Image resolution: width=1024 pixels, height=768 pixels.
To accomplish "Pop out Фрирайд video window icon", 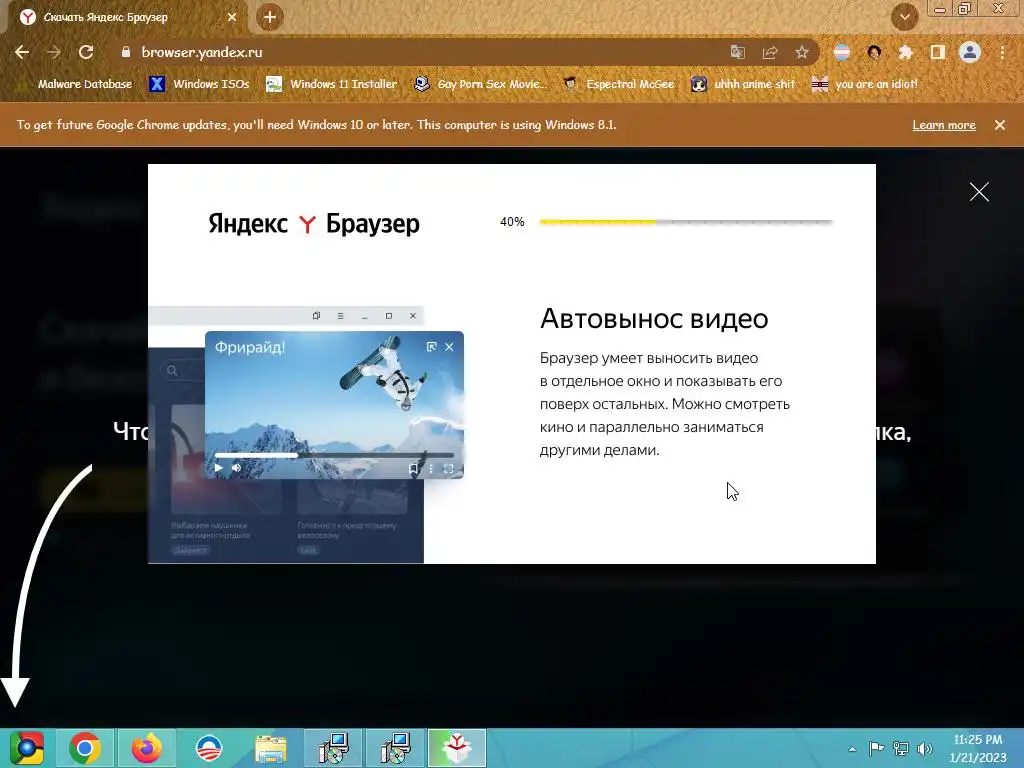I will (x=431, y=347).
